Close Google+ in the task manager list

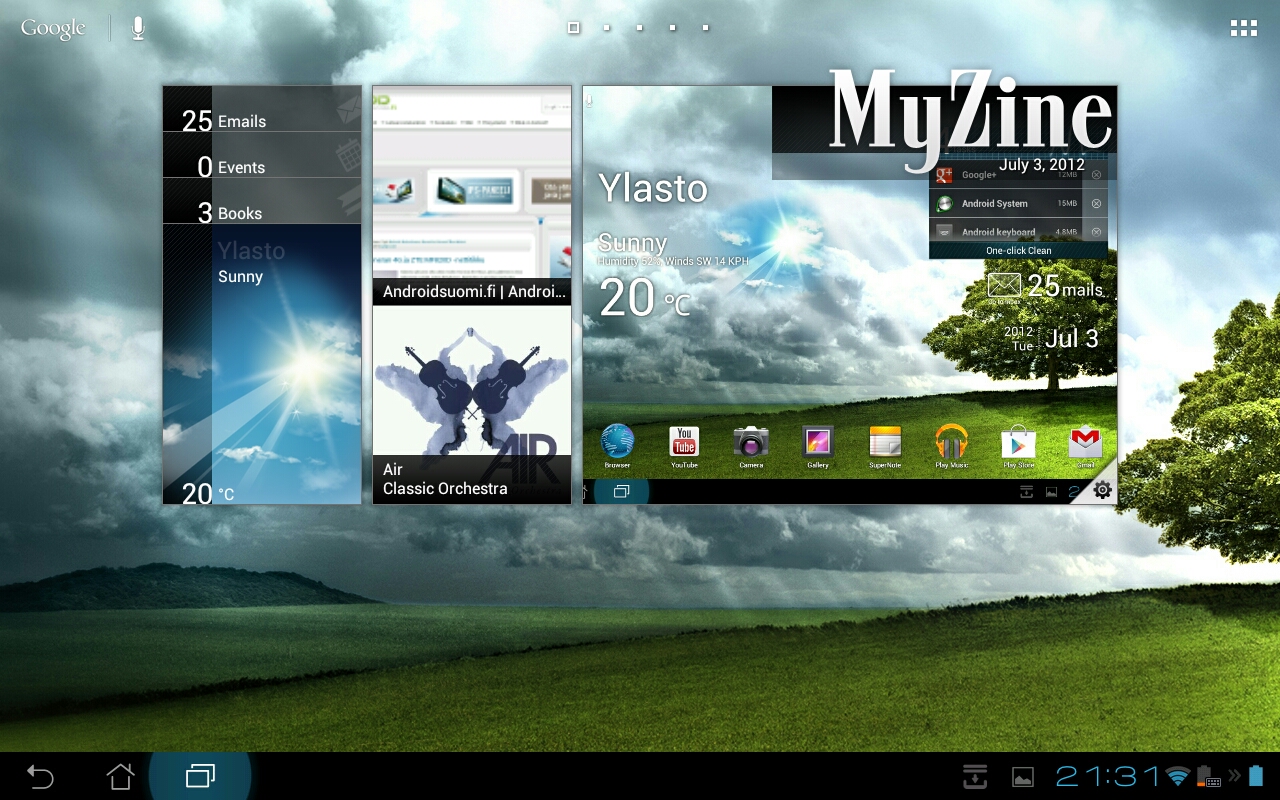(x=1096, y=175)
